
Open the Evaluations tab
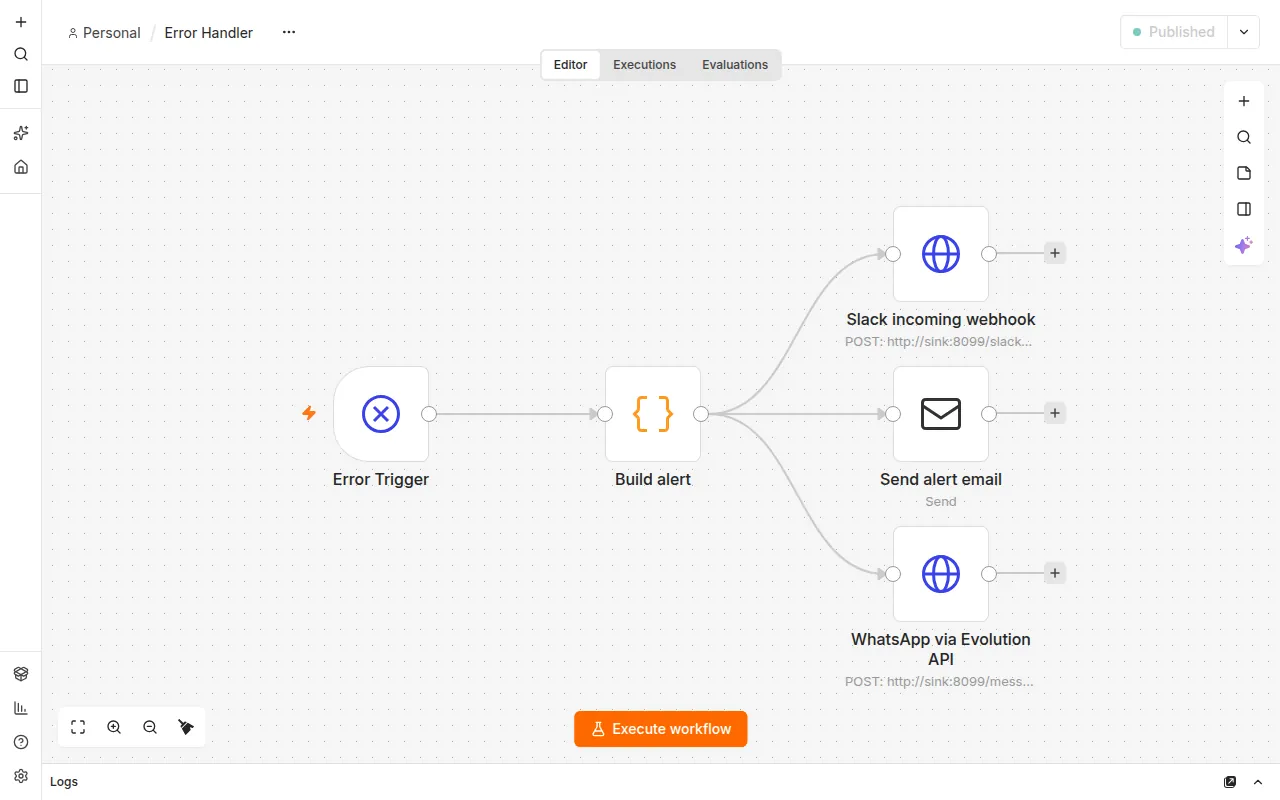tap(735, 65)
